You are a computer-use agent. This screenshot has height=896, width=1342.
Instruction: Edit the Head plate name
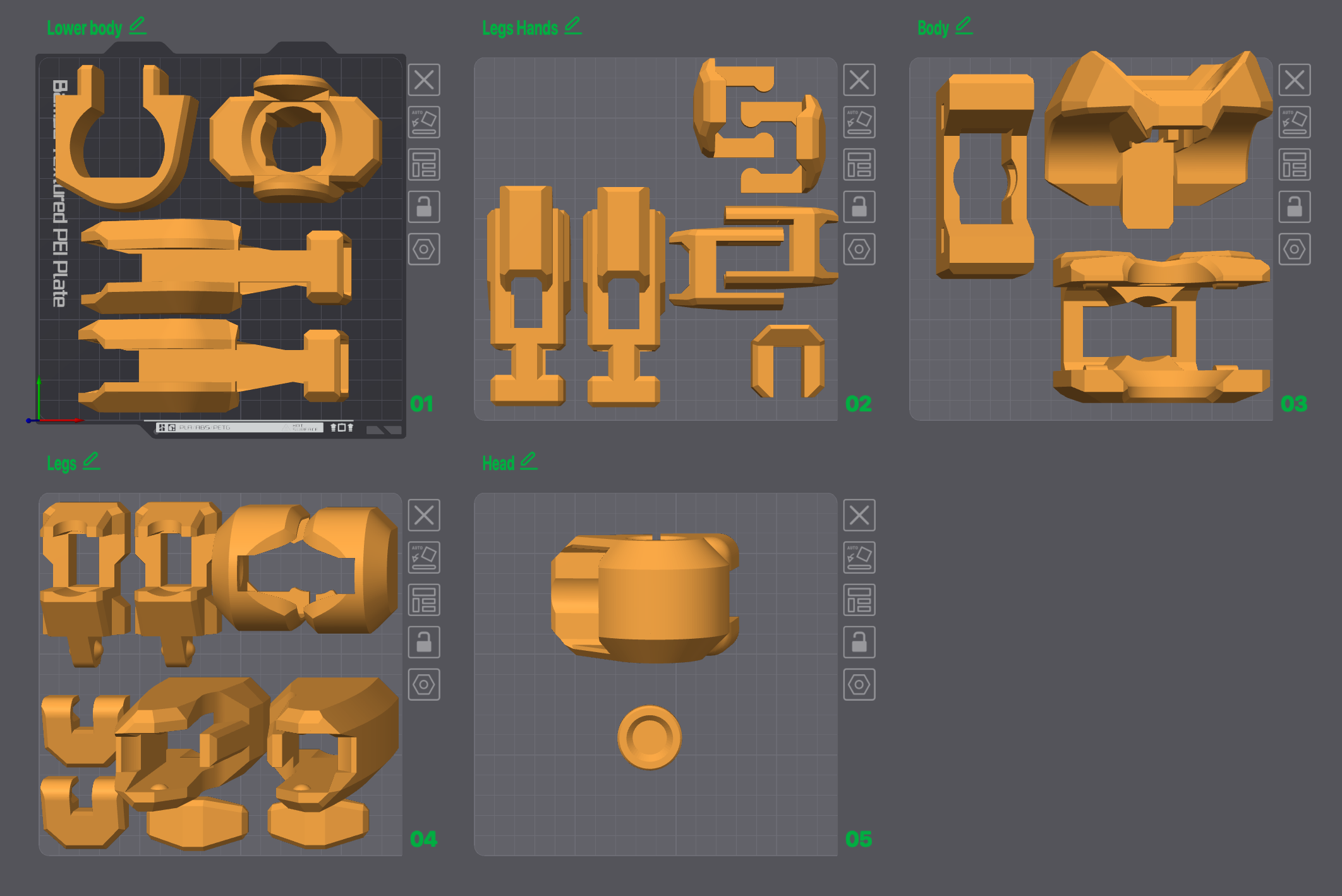(529, 461)
